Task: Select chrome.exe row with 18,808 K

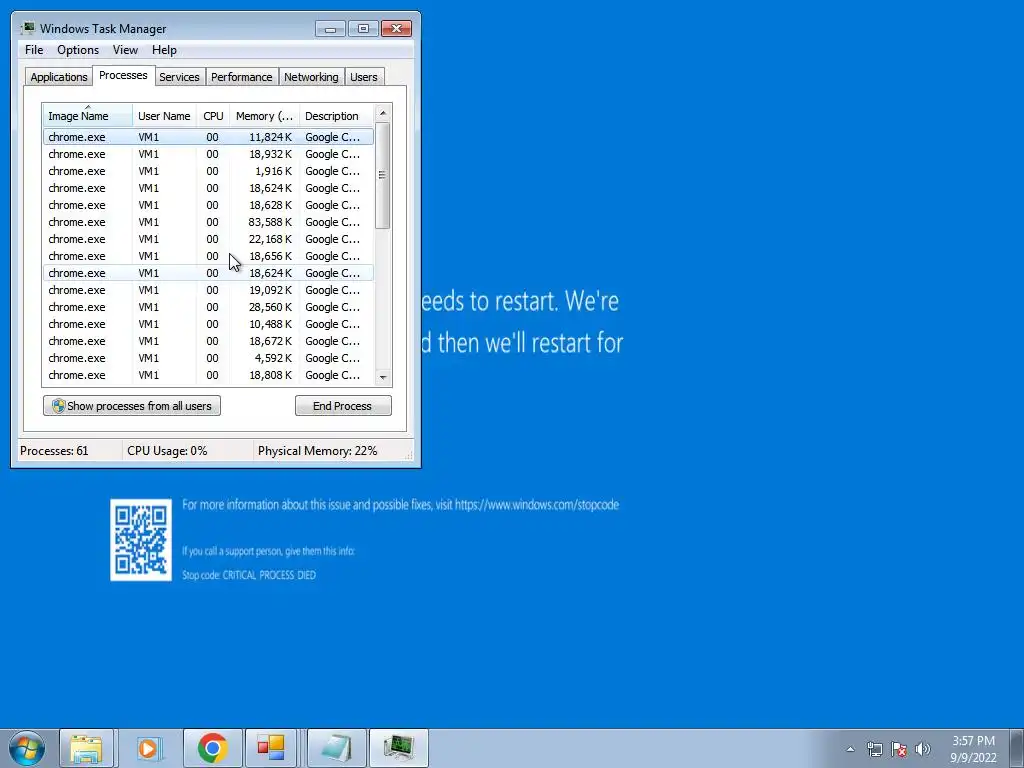Action: (208, 375)
